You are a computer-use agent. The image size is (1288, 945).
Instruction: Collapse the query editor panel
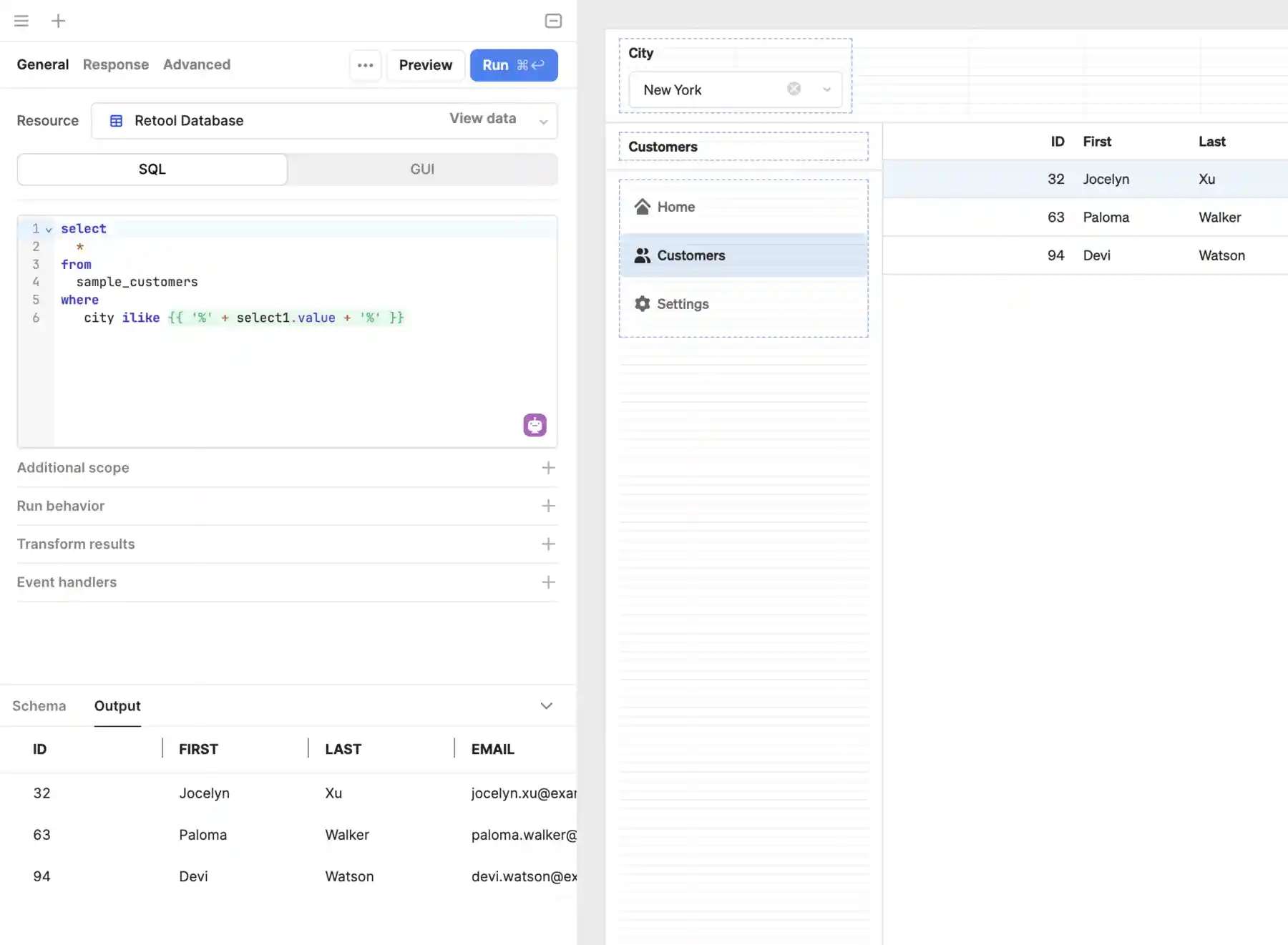(553, 21)
